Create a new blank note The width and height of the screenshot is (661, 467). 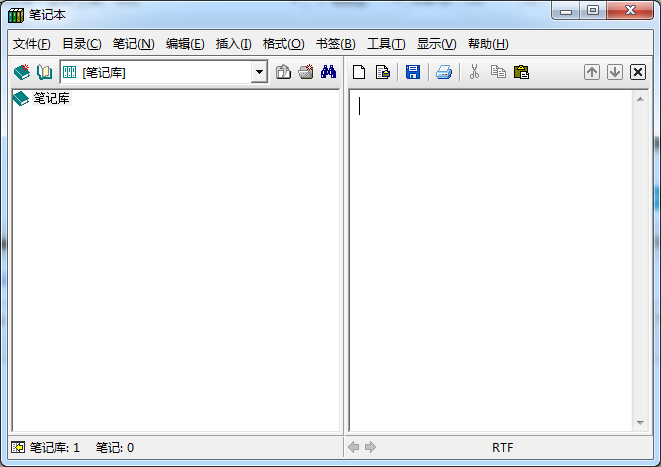tap(358, 72)
